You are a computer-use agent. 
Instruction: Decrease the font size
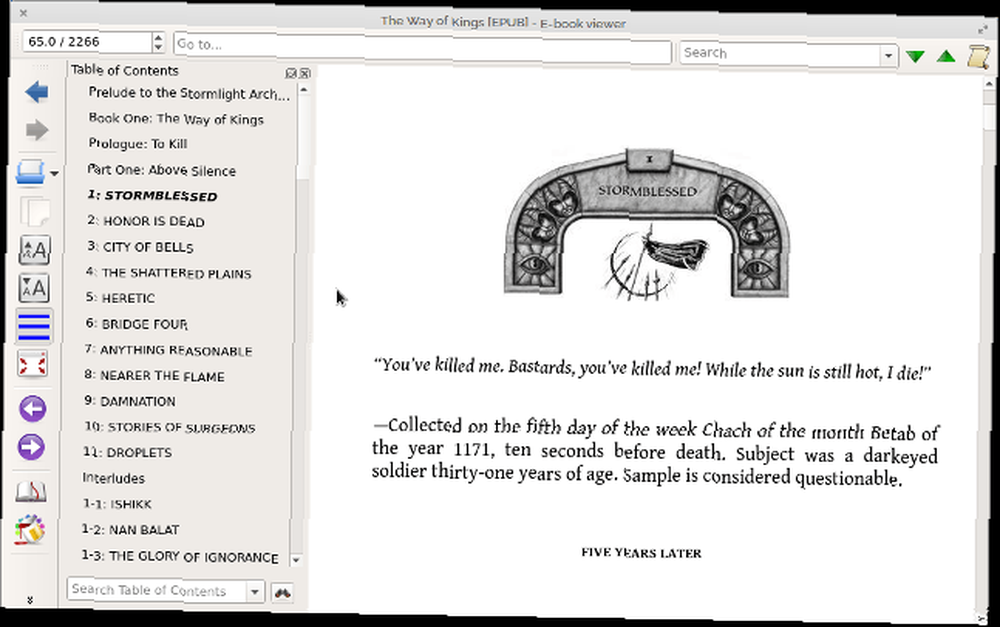(33, 288)
